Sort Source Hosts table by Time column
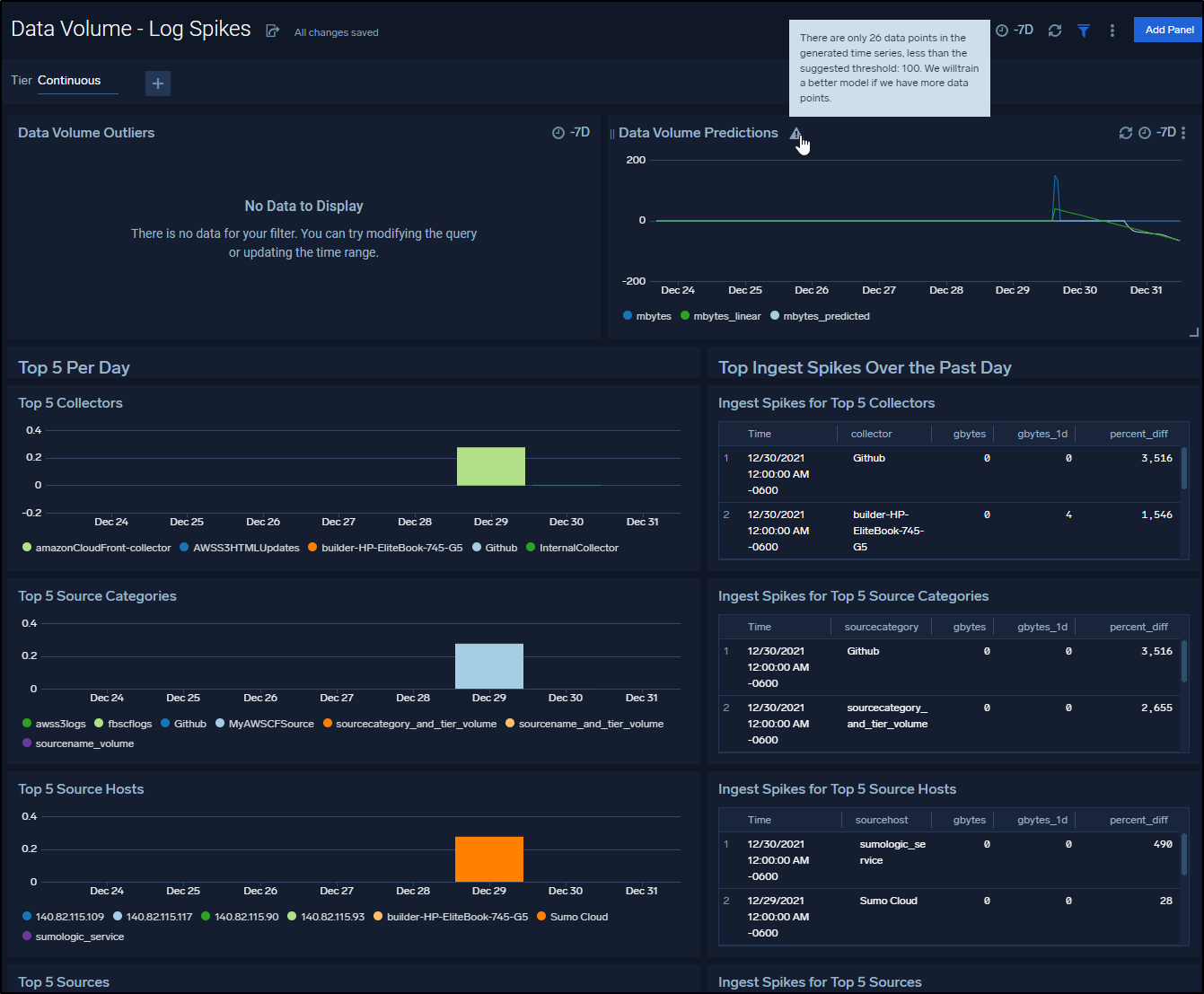The image size is (1204, 994). point(760,820)
